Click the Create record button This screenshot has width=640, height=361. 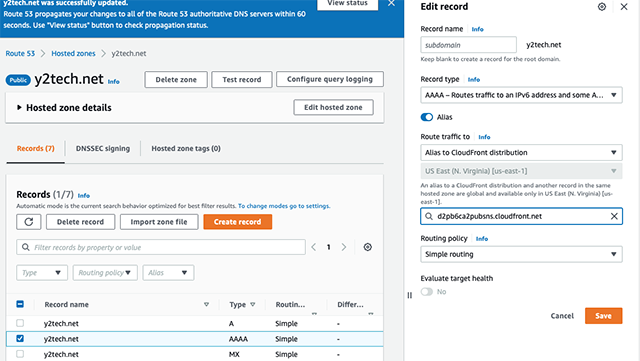point(238,222)
